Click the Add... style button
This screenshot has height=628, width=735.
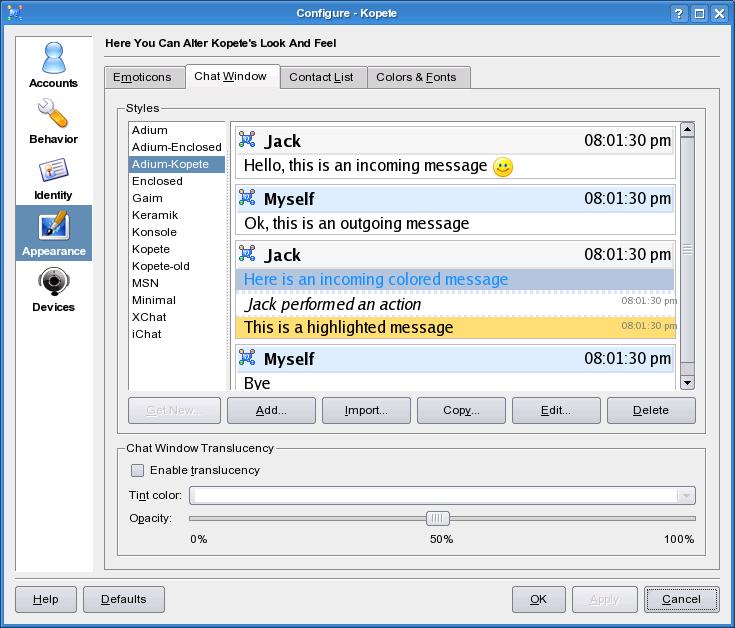tap(271, 411)
